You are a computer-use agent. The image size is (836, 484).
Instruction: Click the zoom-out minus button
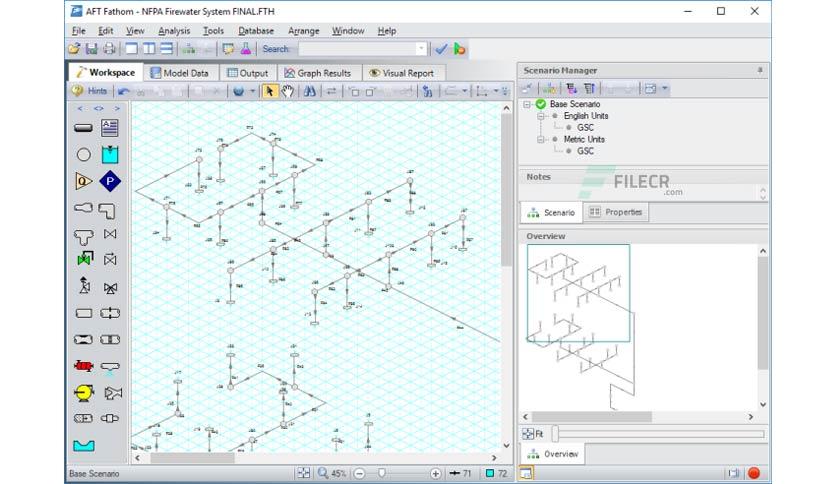[x=360, y=473]
